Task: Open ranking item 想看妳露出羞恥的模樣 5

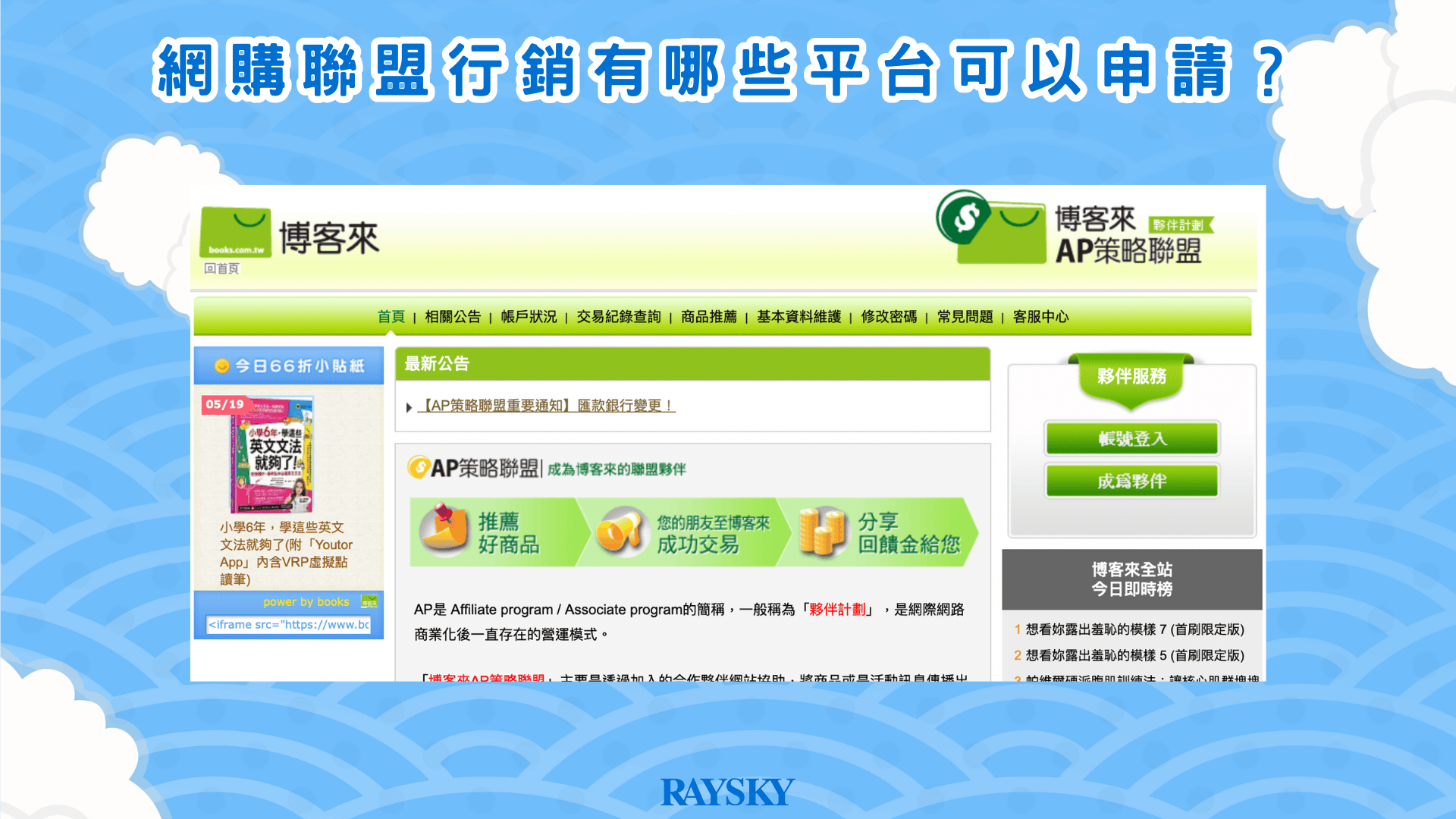Action: click(x=1134, y=655)
